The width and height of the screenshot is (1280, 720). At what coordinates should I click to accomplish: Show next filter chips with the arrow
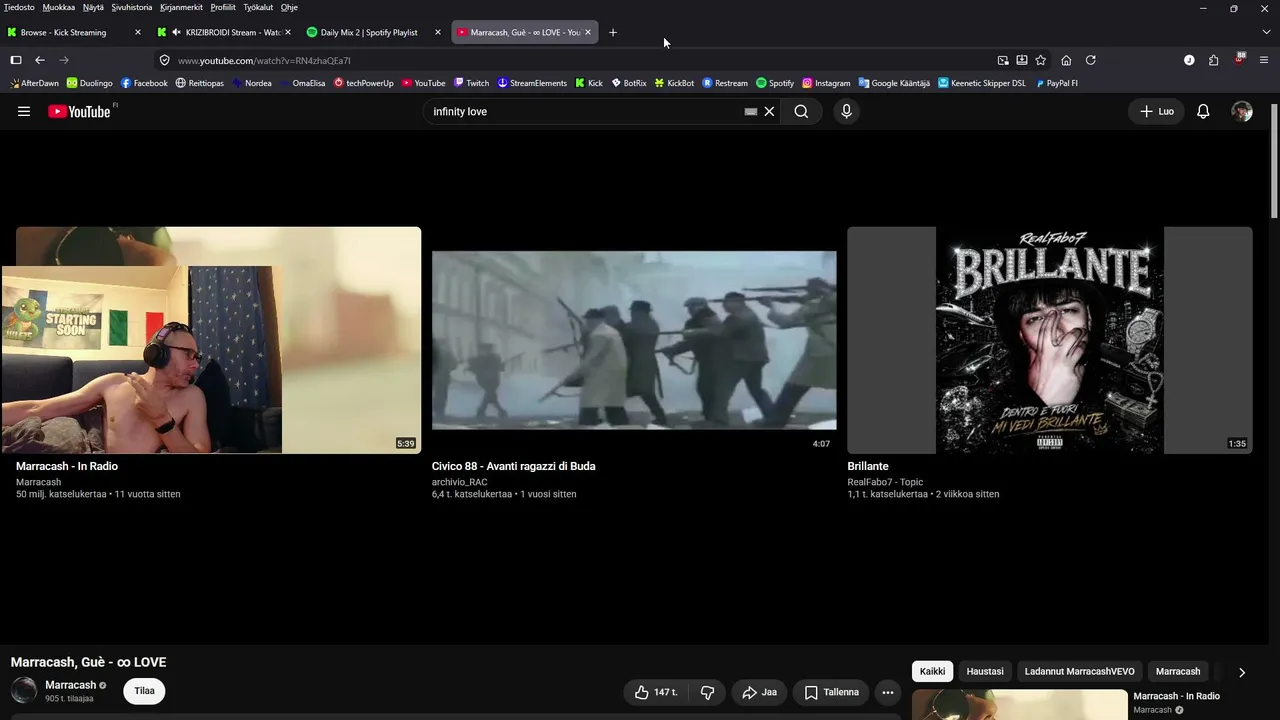click(1242, 672)
